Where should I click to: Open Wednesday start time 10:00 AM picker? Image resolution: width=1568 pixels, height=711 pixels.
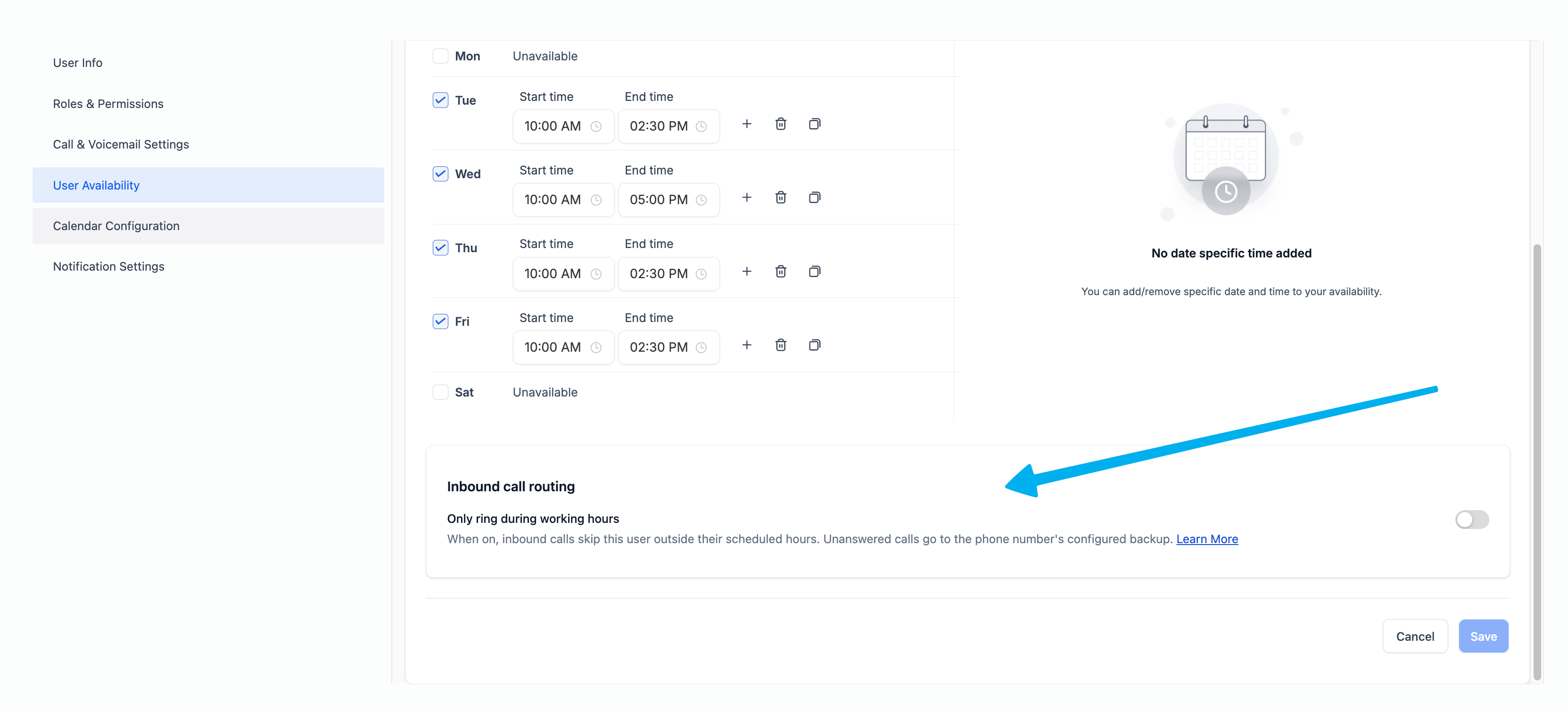tap(563, 200)
